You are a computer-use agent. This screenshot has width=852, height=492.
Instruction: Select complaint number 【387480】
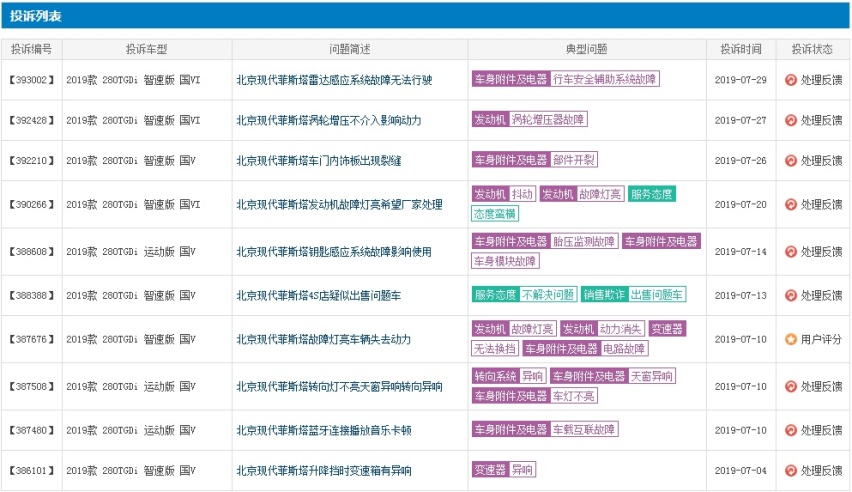pos(32,430)
